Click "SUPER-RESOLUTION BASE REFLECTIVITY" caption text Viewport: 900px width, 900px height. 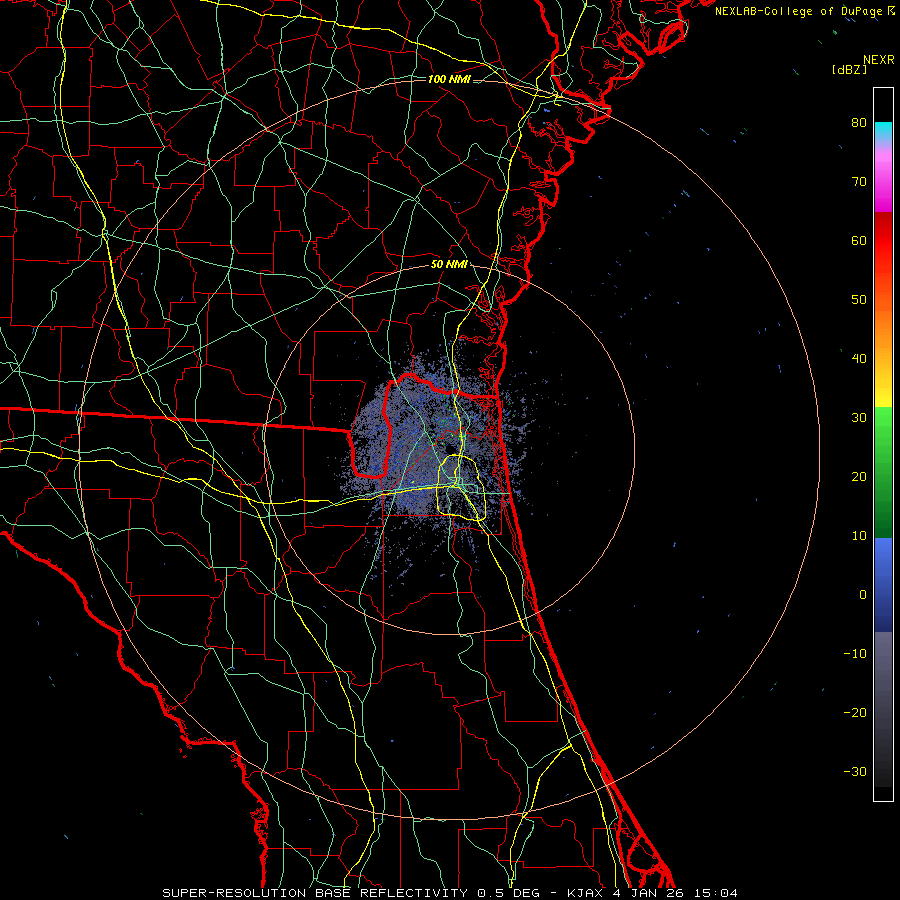(x=315, y=893)
